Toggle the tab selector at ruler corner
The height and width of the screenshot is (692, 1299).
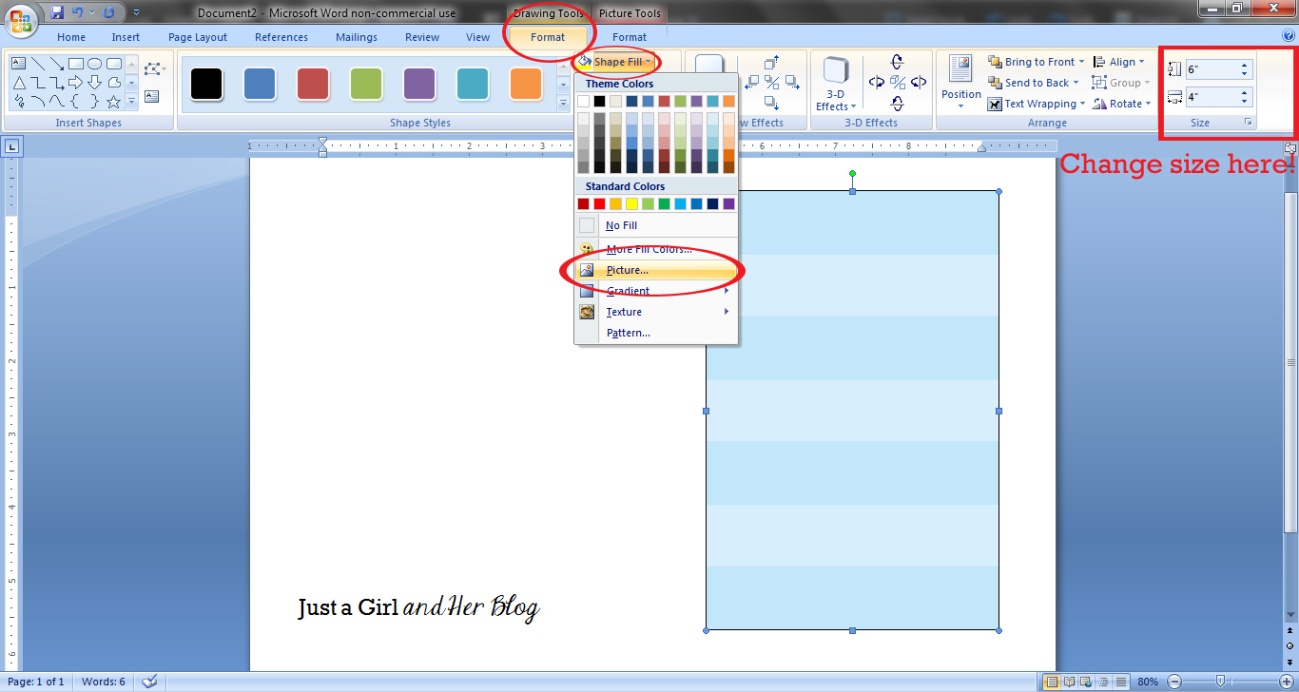click(12, 147)
